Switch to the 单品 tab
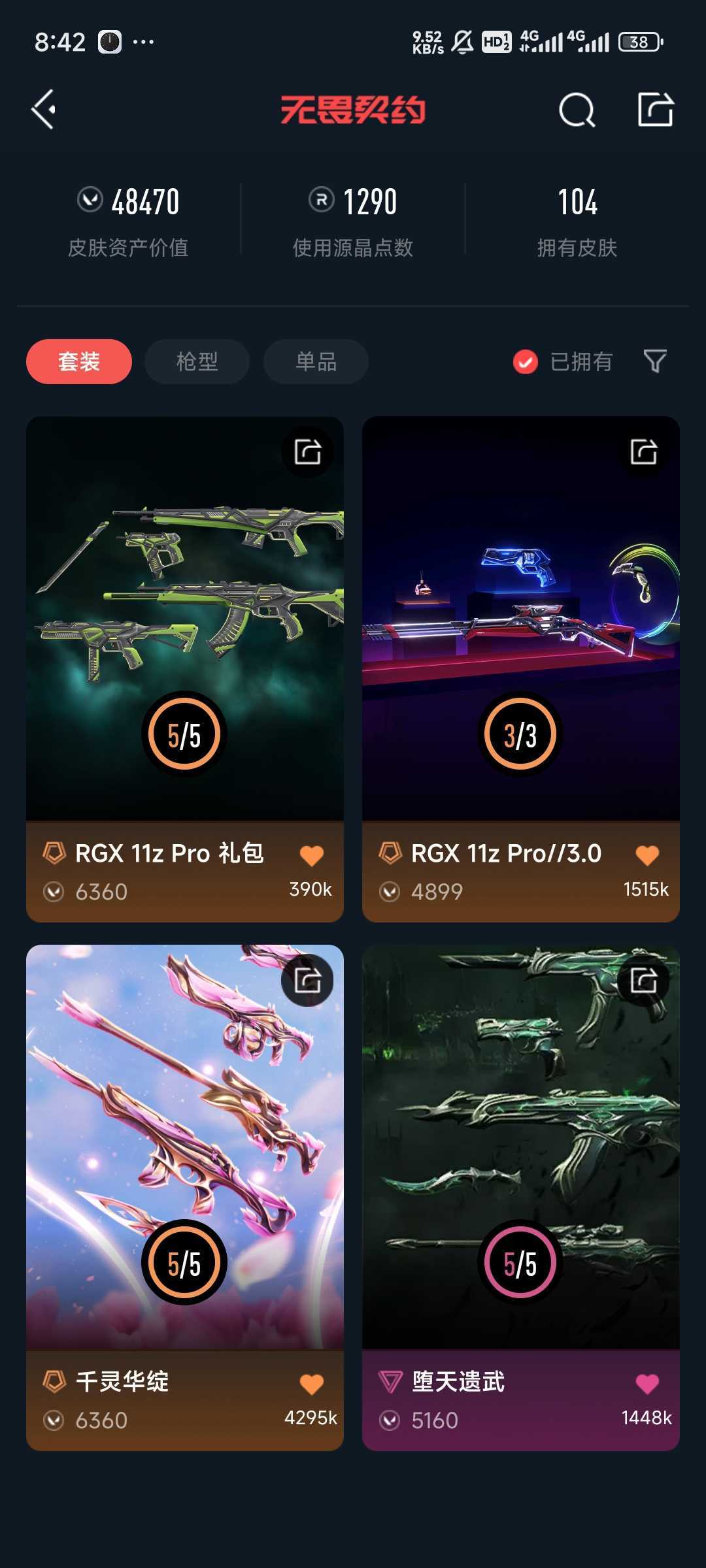Viewport: 706px width, 1568px height. (316, 361)
